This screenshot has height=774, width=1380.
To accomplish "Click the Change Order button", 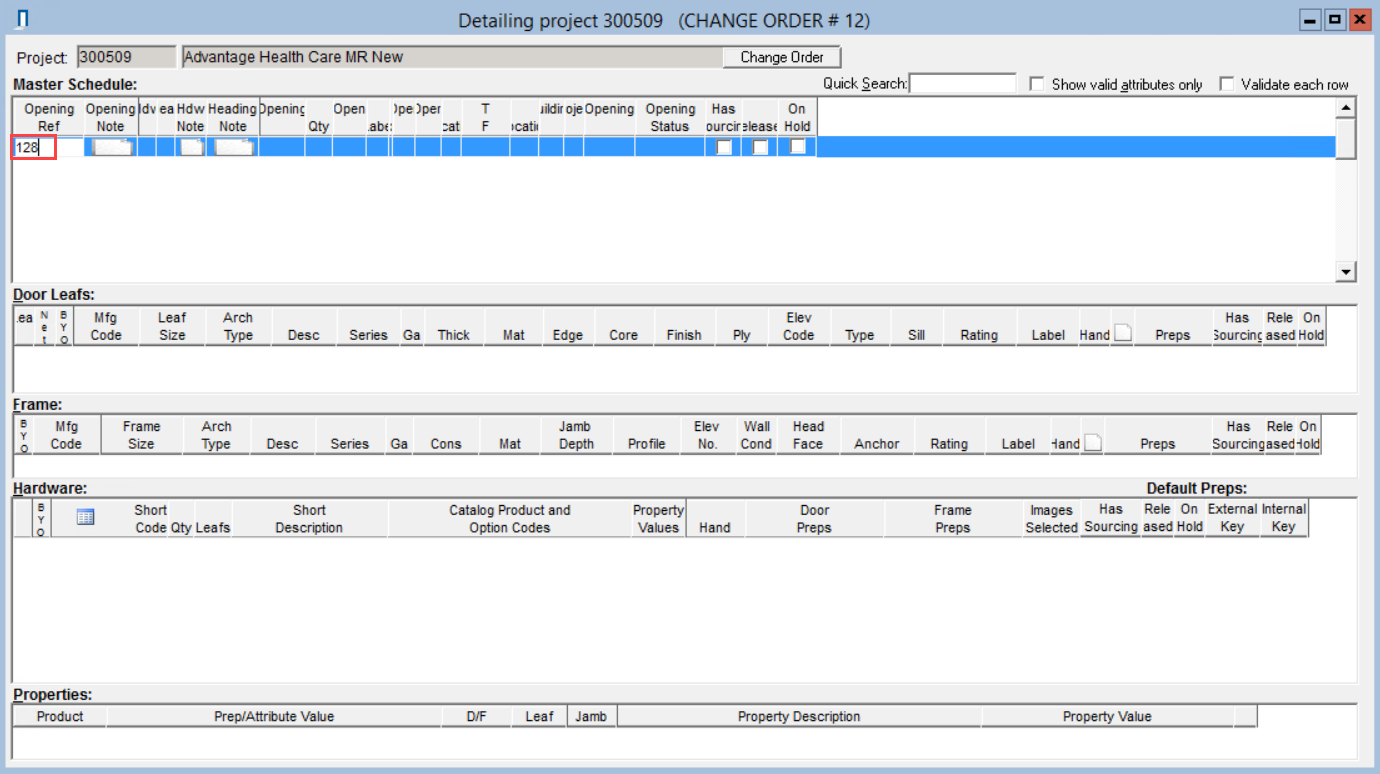I will [x=782, y=57].
